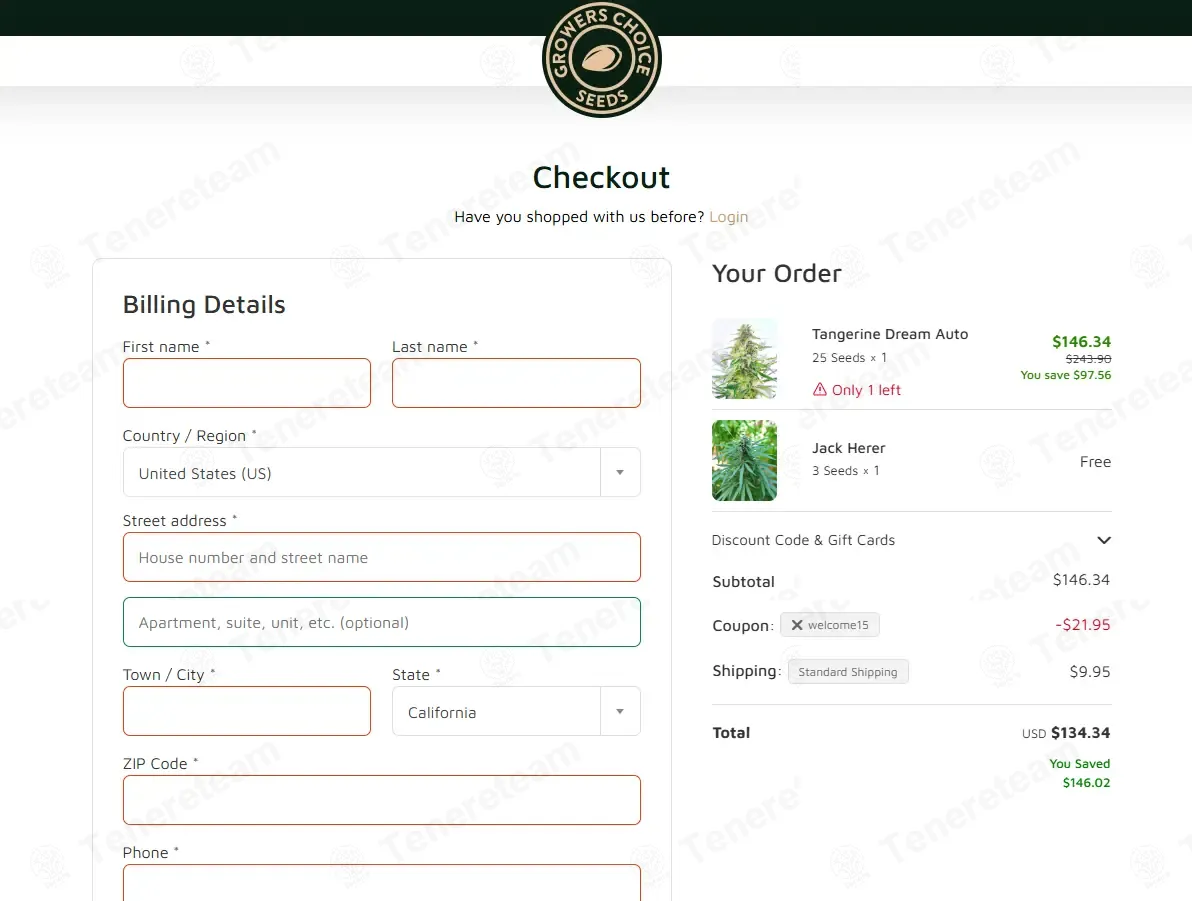Click the warning icon beside Only 1 left
Image resolution: width=1192 pixels, height=901 pixels.
820,389
